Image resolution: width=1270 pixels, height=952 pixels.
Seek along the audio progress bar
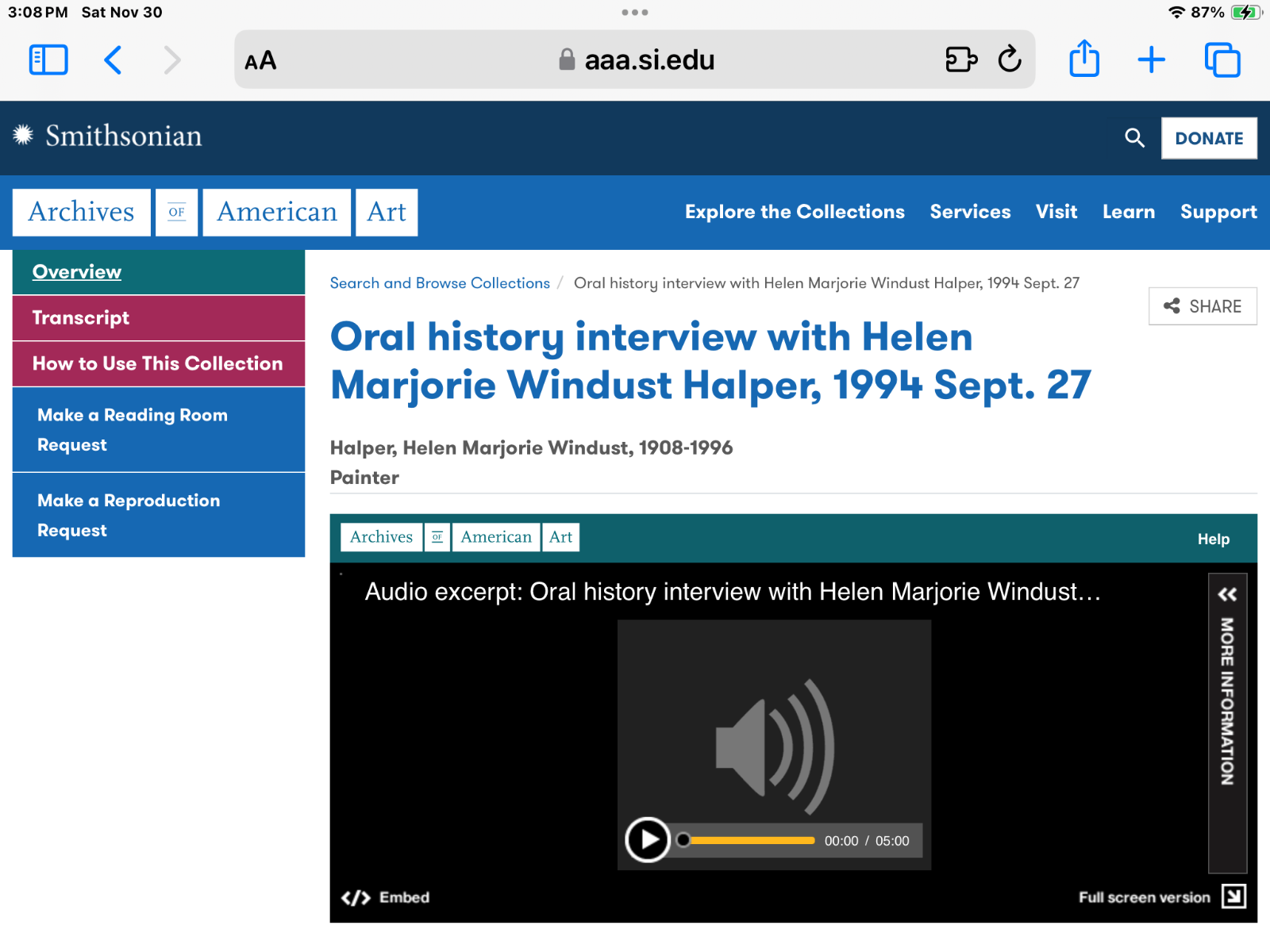click(x=750, y=840)
